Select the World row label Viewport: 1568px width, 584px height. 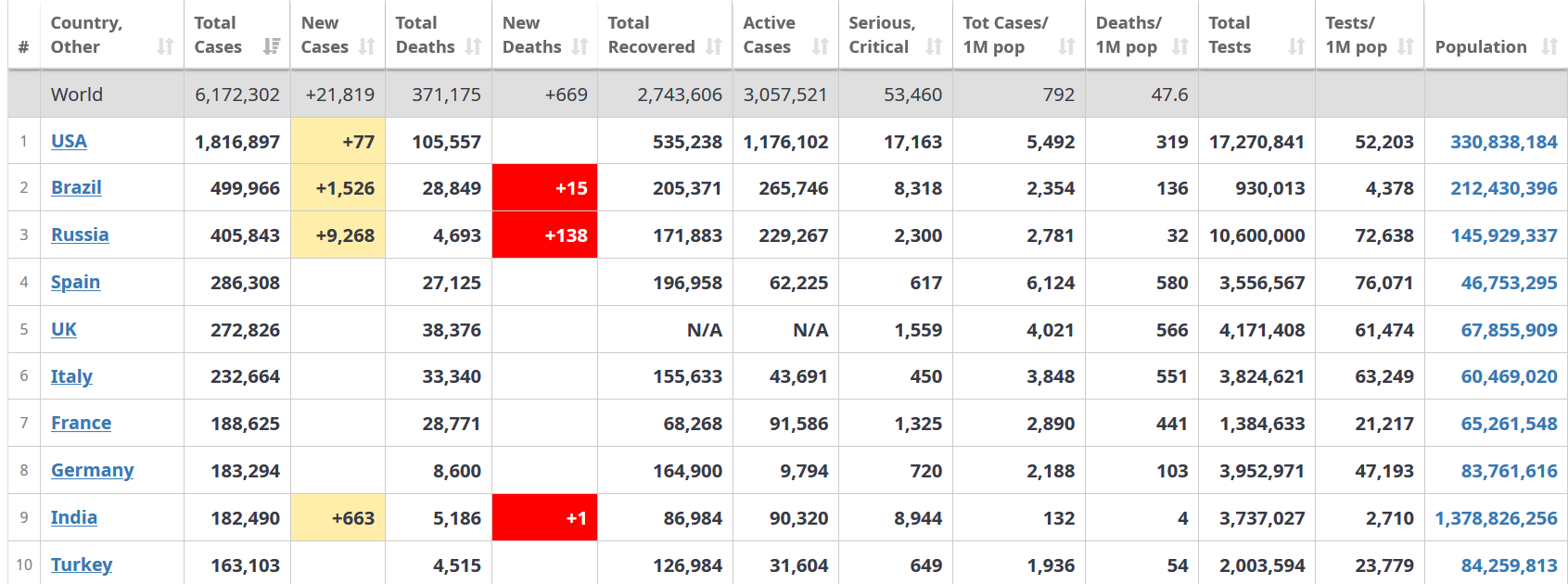[x=77, y=95]
